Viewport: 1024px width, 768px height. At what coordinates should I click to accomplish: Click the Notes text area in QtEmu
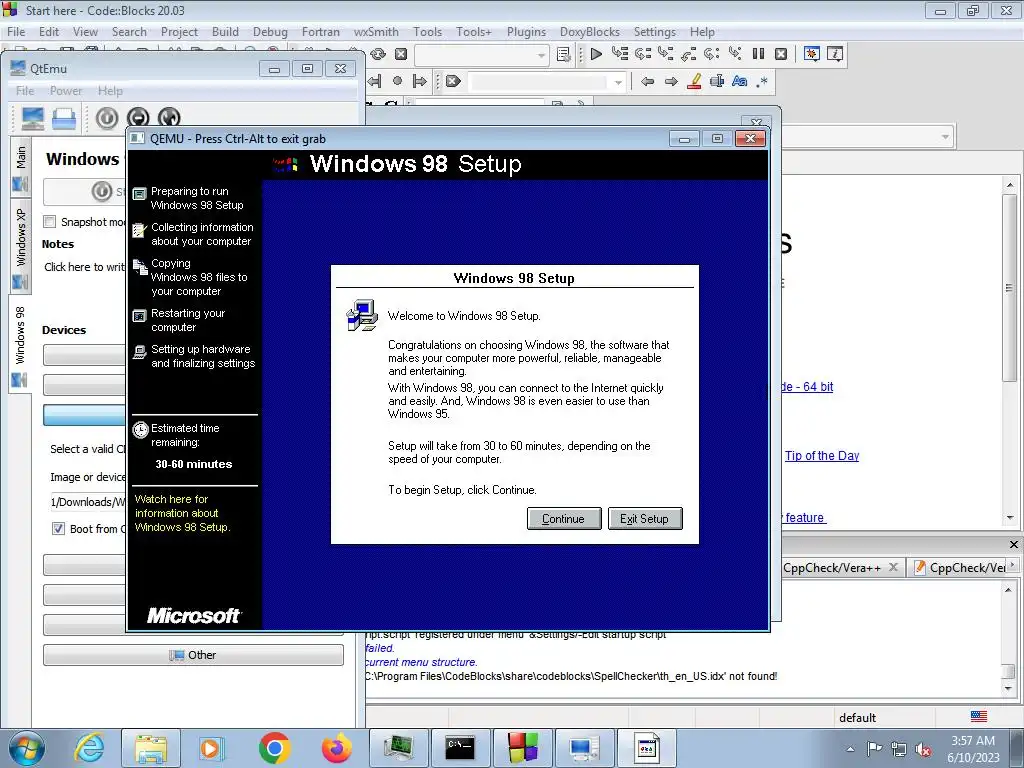pyautogui.click(x=84, y=267)
